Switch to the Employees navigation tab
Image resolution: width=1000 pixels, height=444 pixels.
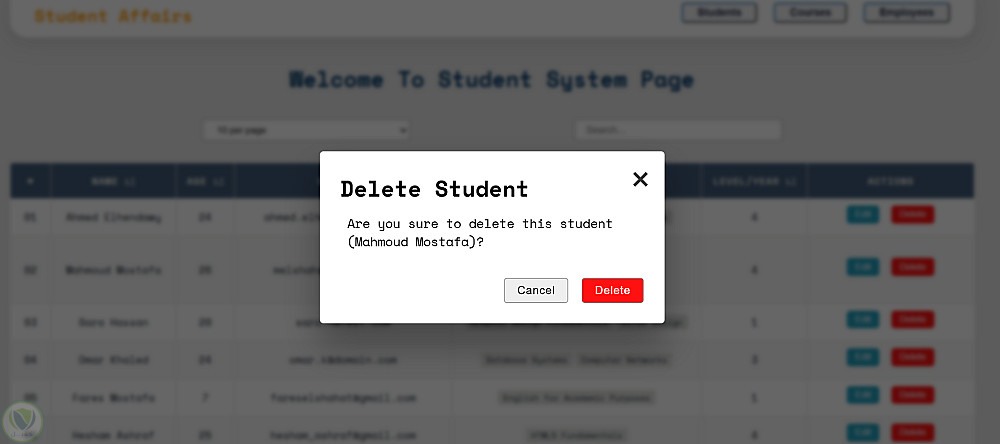click(906, 13)
